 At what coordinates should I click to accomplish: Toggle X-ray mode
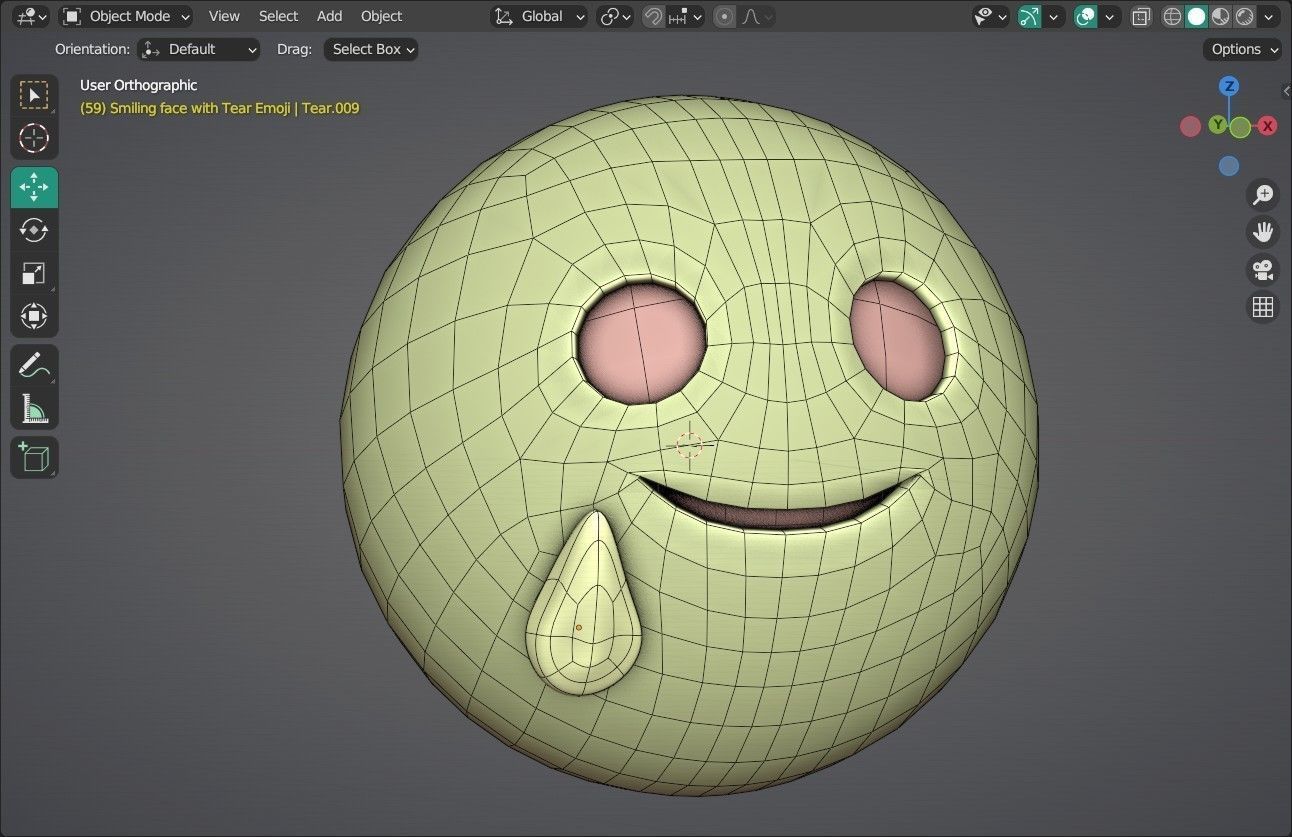1141,16
